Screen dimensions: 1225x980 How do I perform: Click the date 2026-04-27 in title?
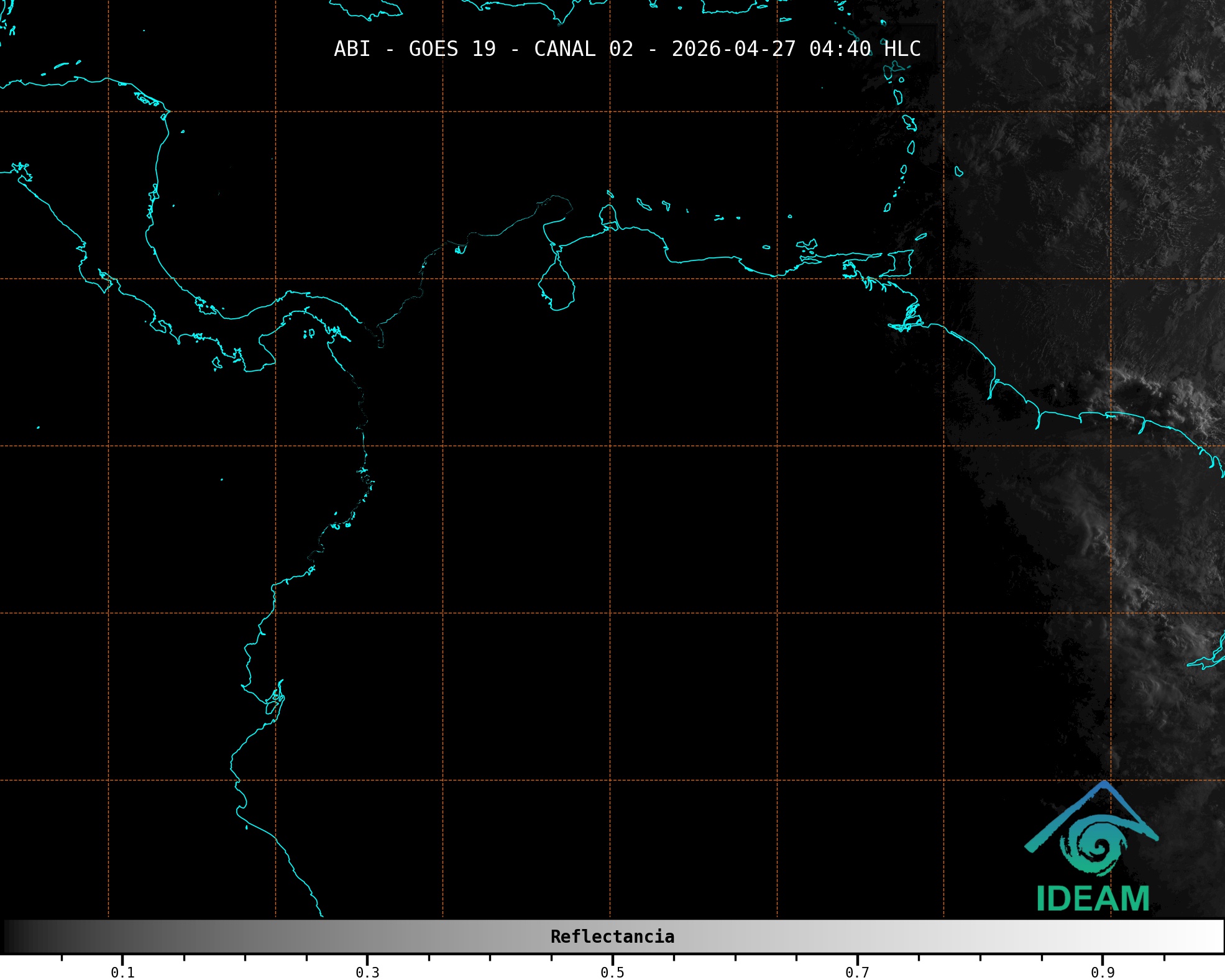(x=733, y=49)
